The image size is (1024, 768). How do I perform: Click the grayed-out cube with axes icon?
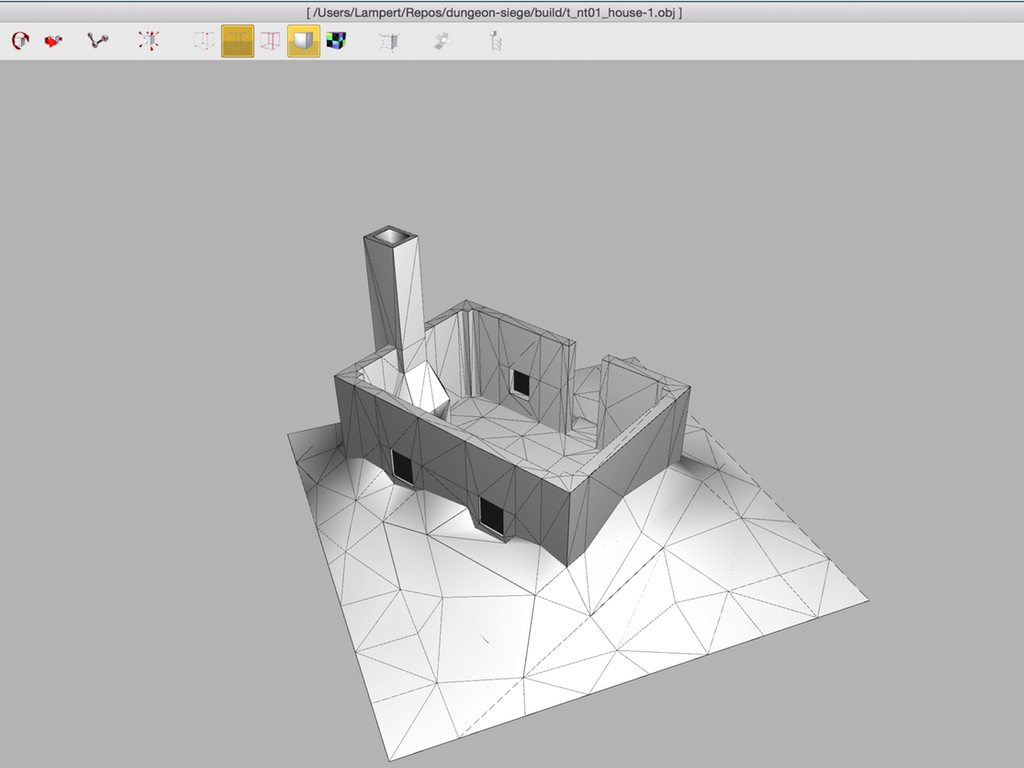pos(388,41)
